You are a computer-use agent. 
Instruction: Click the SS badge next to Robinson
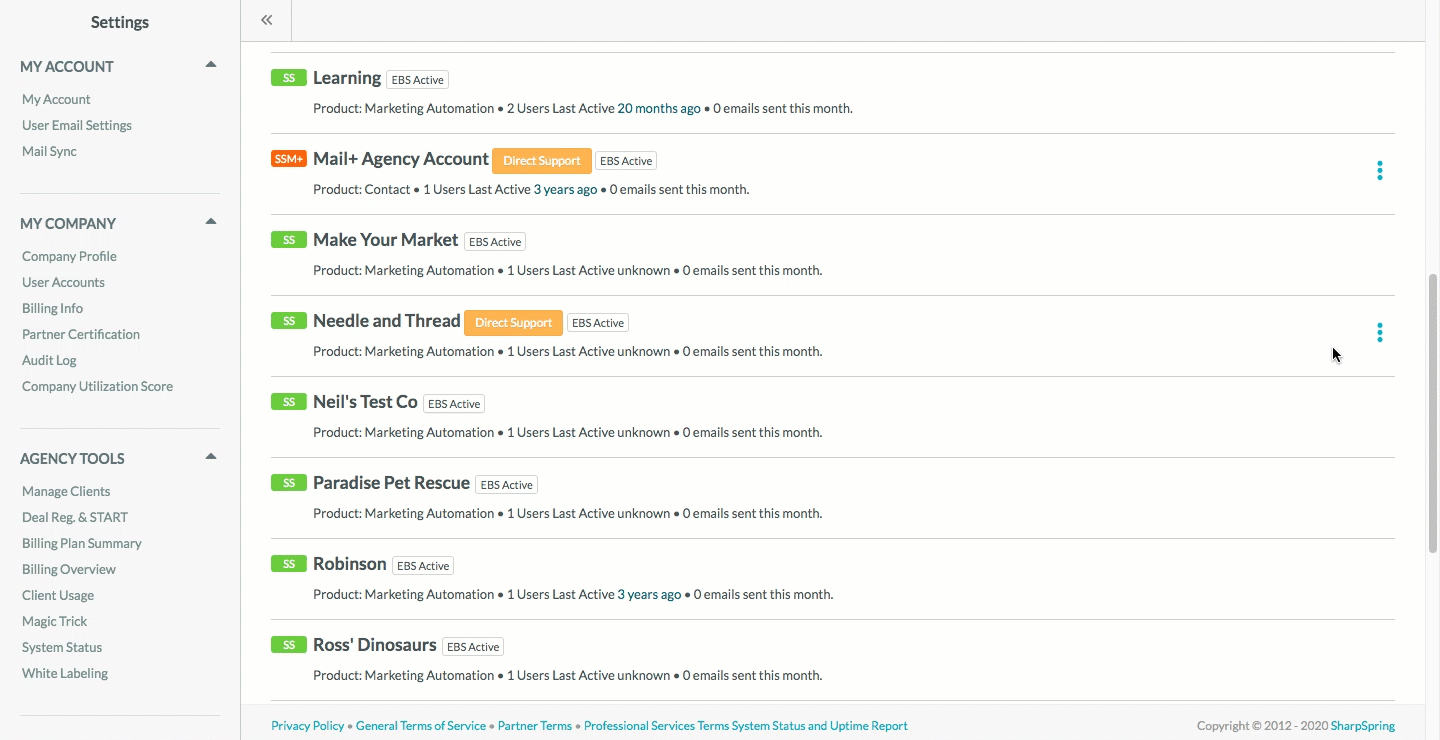click(289, 564)
